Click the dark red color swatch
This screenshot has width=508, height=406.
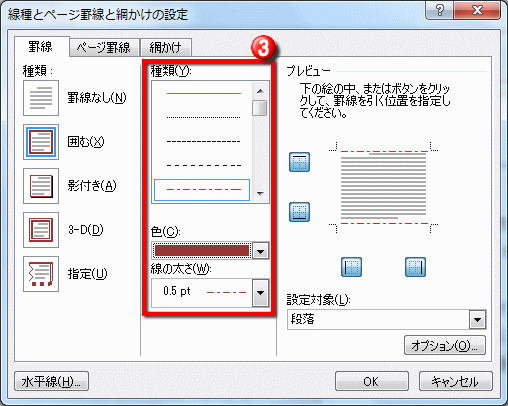[x=202, y=251]
